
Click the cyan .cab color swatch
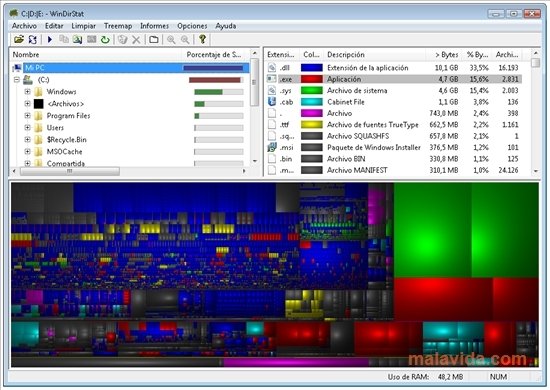coord(311,102)
